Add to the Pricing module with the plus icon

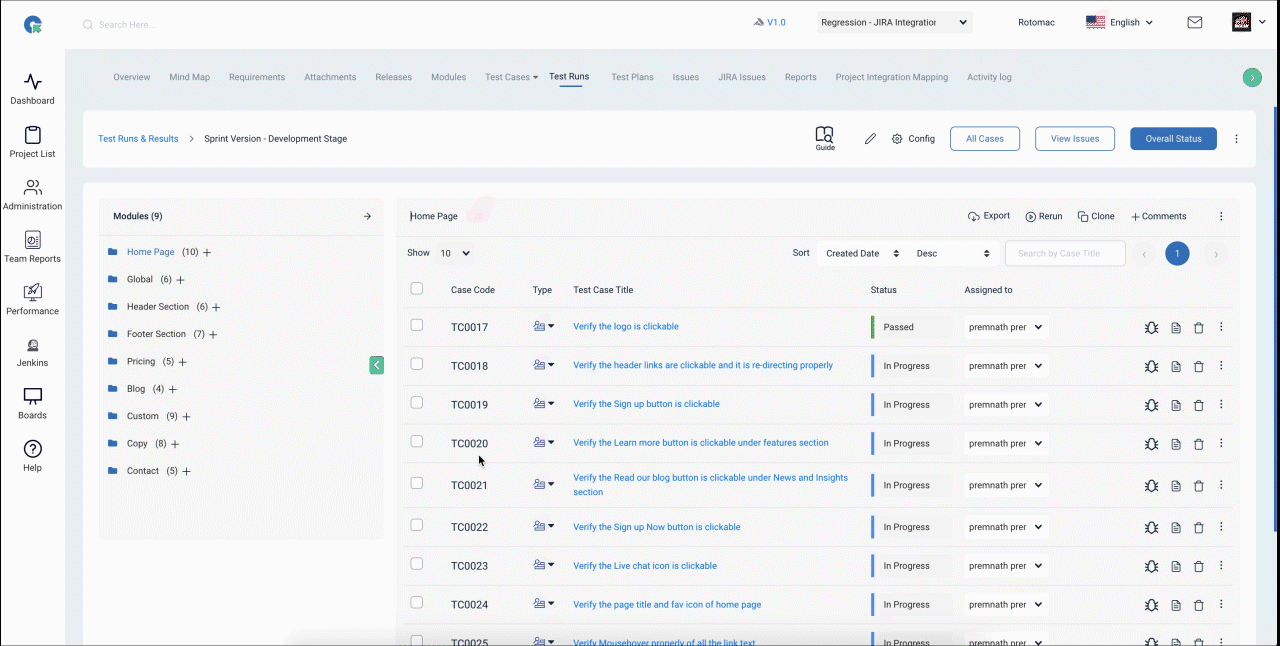tap(183, 362)
